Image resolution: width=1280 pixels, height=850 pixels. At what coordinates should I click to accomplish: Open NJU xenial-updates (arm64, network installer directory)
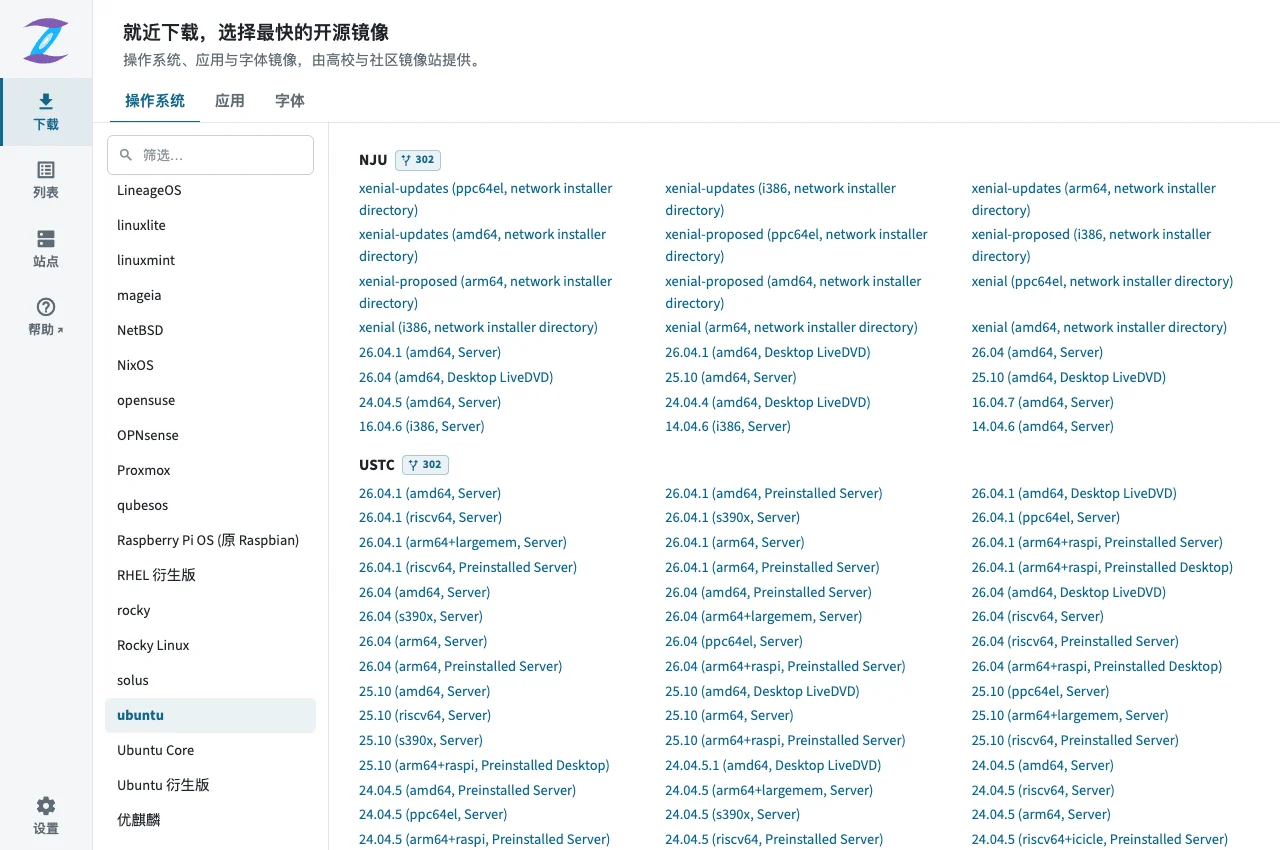click(1094, 199)
